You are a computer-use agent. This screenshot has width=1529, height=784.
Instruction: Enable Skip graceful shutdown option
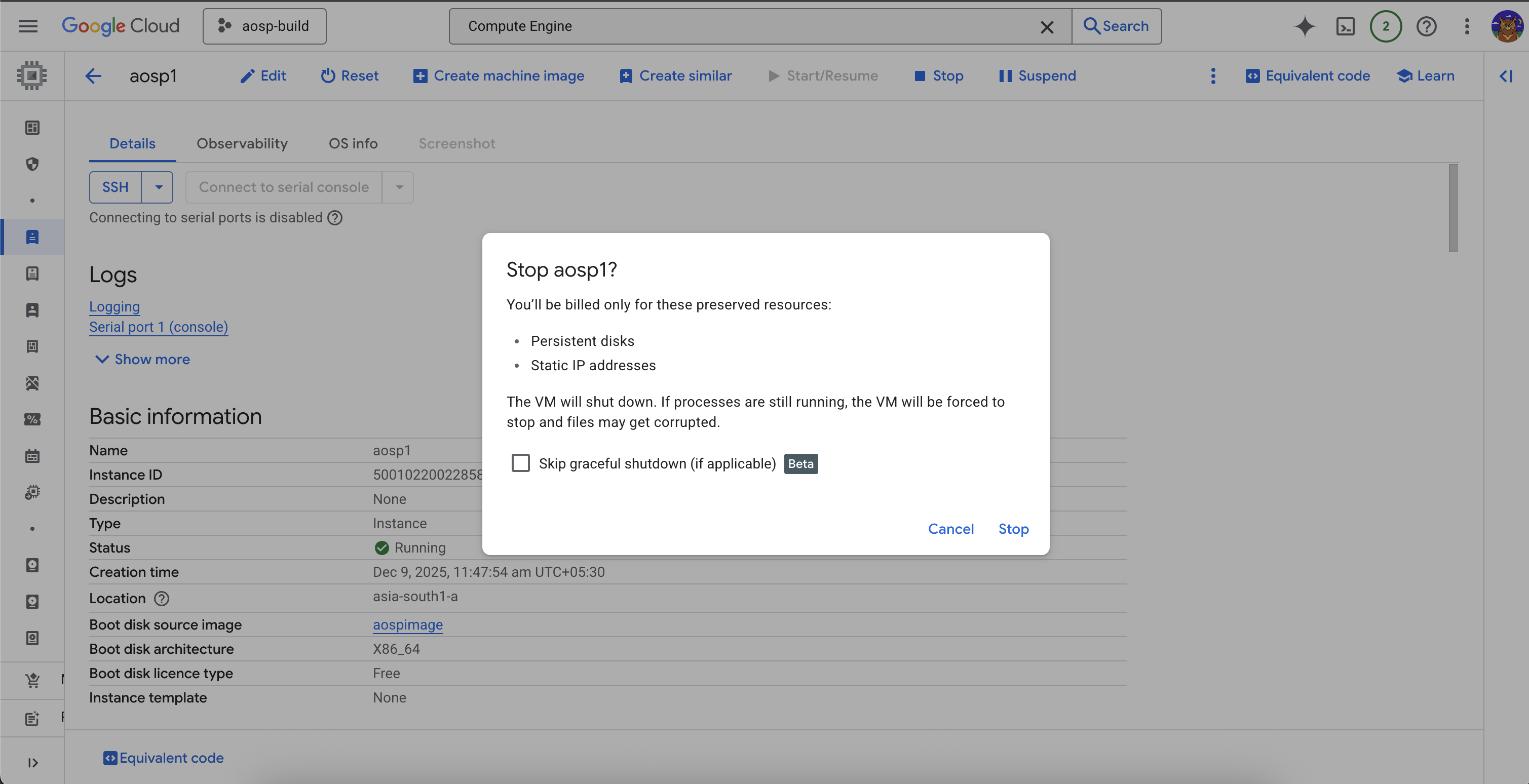520,463
